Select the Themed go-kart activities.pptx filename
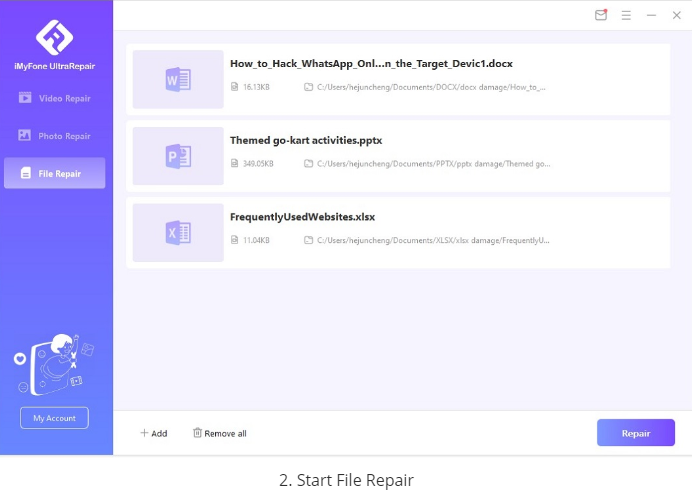Screen dimensions: 692x497 click(305, 140)
